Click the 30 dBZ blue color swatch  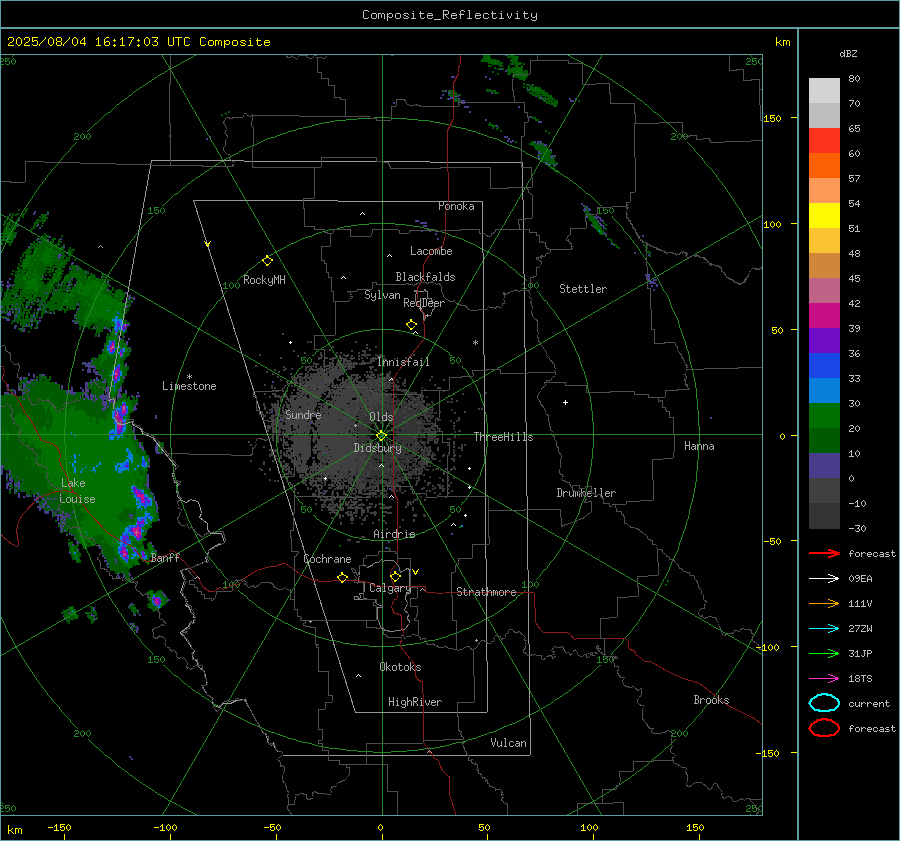(x=824, y=390)
